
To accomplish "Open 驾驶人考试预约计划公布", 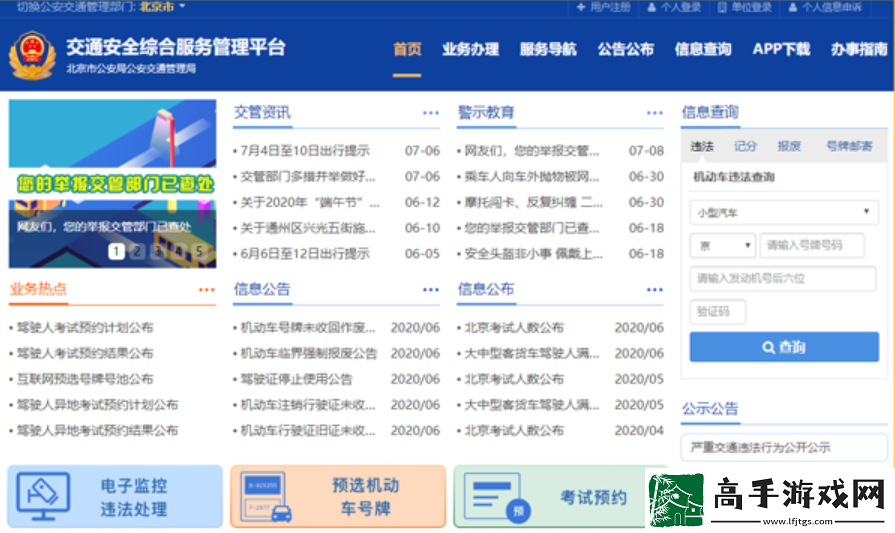I will [85, 328].
